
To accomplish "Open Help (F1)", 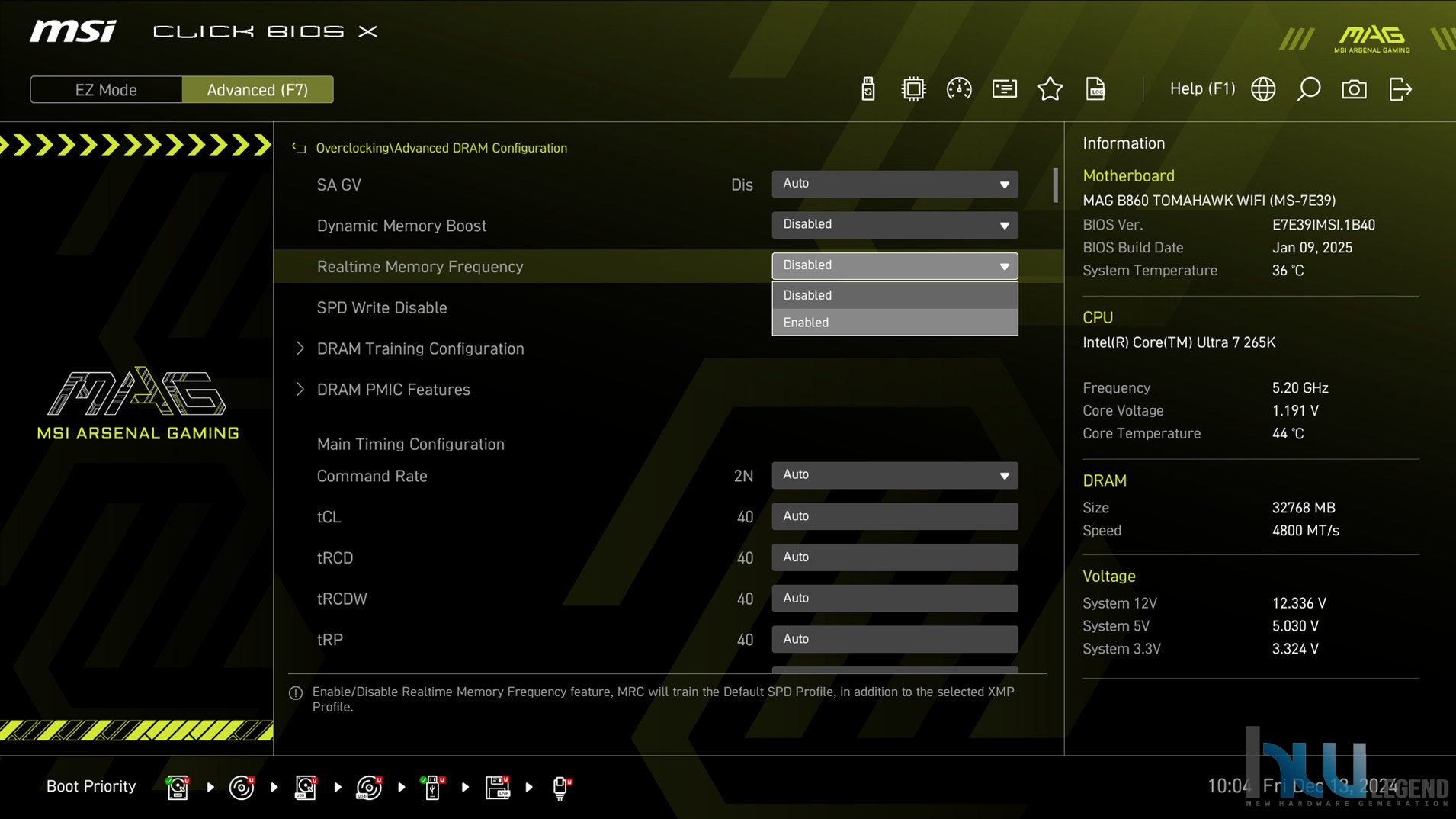I will pyautogui.click(x=1202, y=89).
